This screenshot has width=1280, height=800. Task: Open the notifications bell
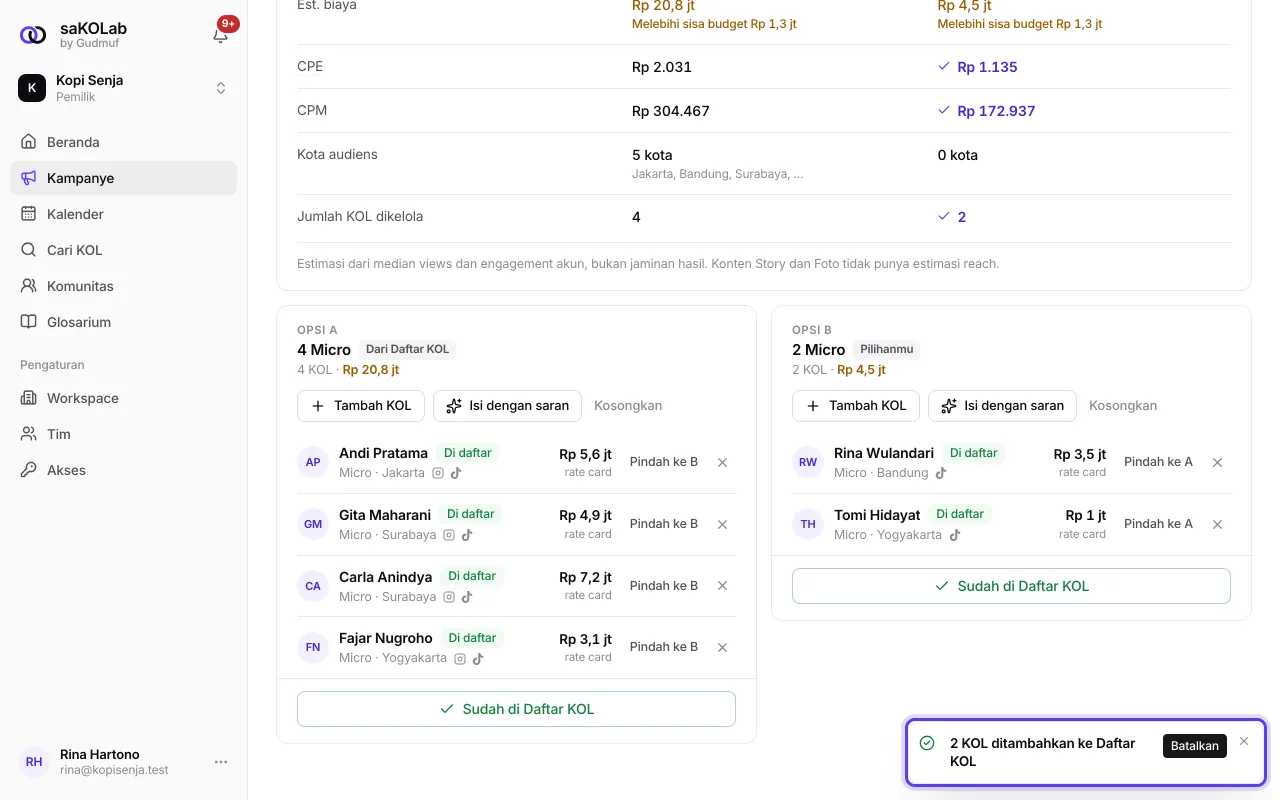tap(221, 35)
